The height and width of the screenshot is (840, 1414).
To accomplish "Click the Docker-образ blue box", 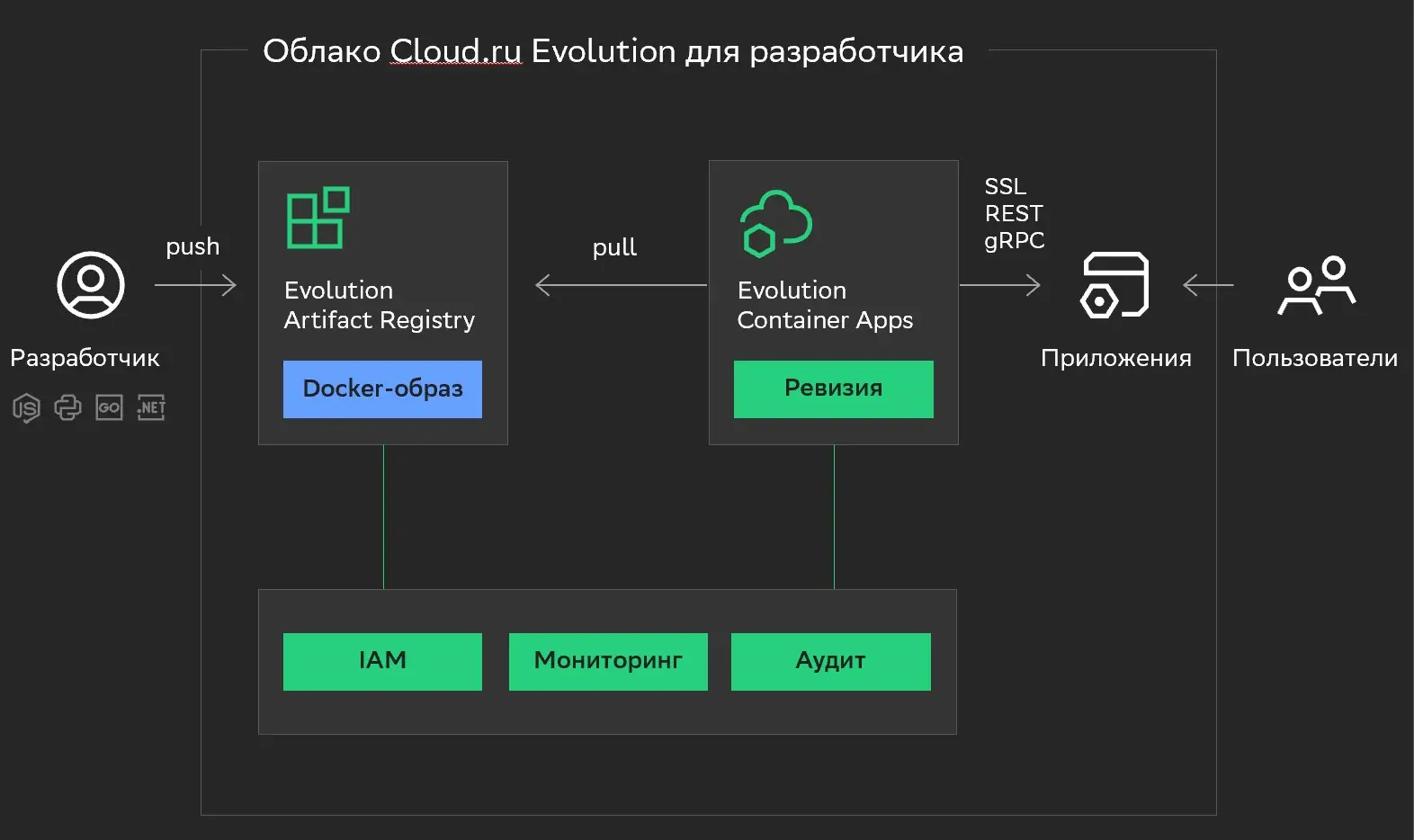I will [382, 389].
